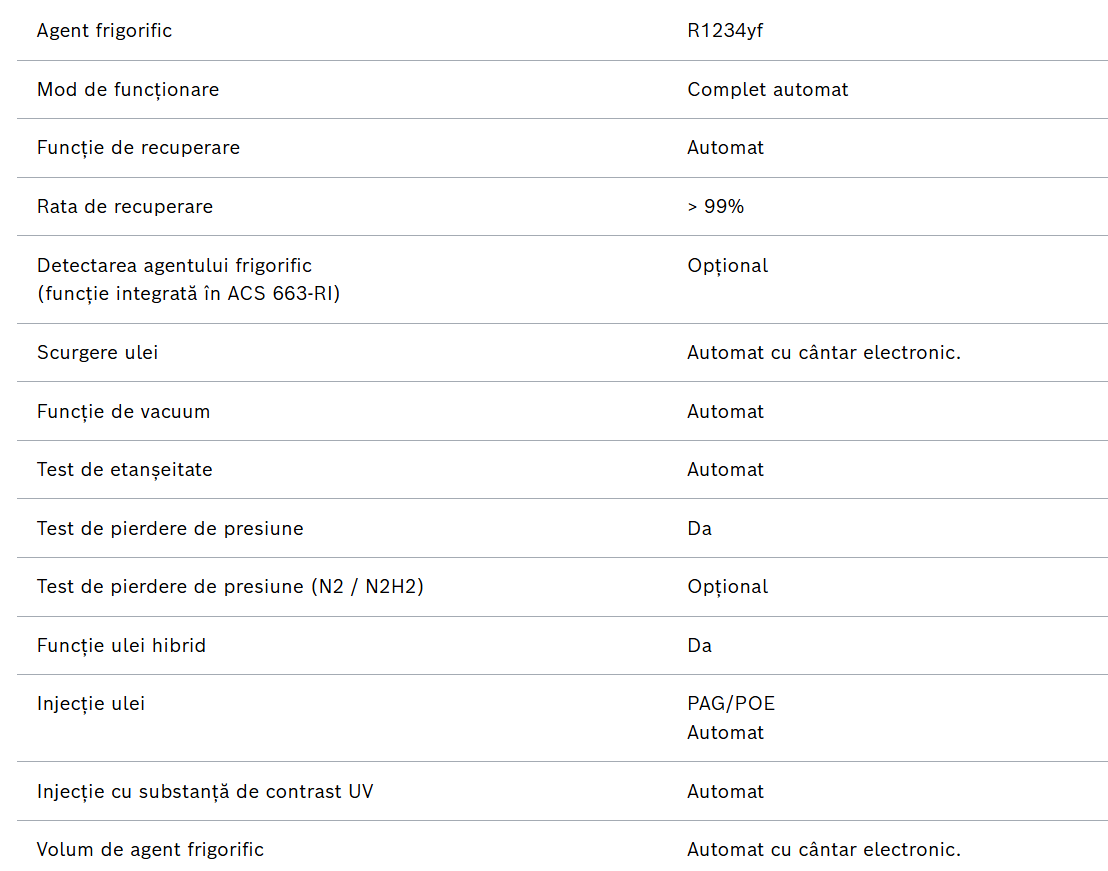Click the "(N2 / N2H2)" pressure test label
This screenshot has width=1108, height=871.
(x=366, y=587)
